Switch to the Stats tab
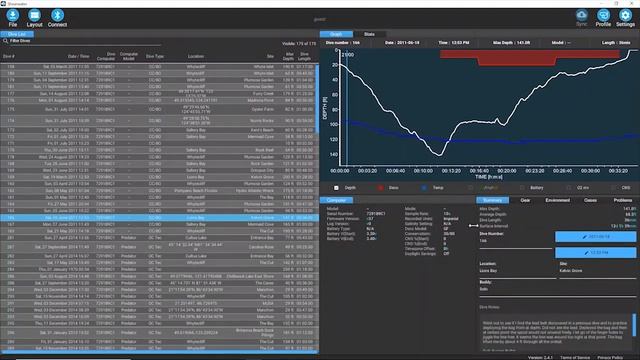 coord(369,34)
